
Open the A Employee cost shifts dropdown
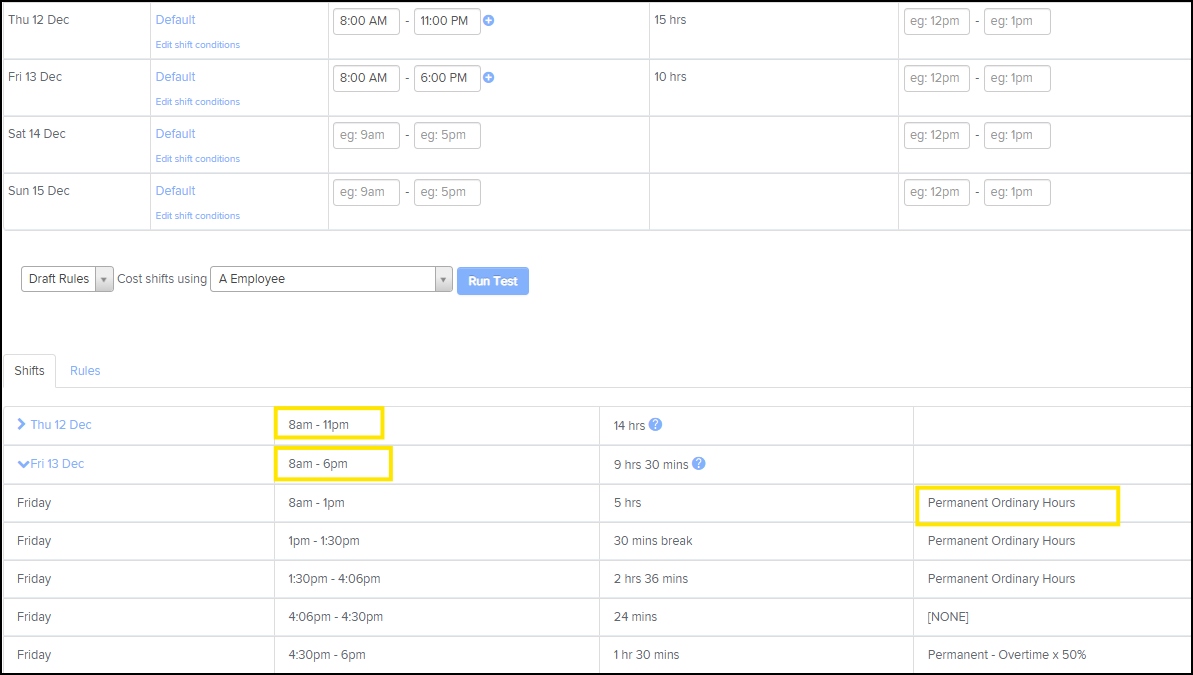point(331,279)
